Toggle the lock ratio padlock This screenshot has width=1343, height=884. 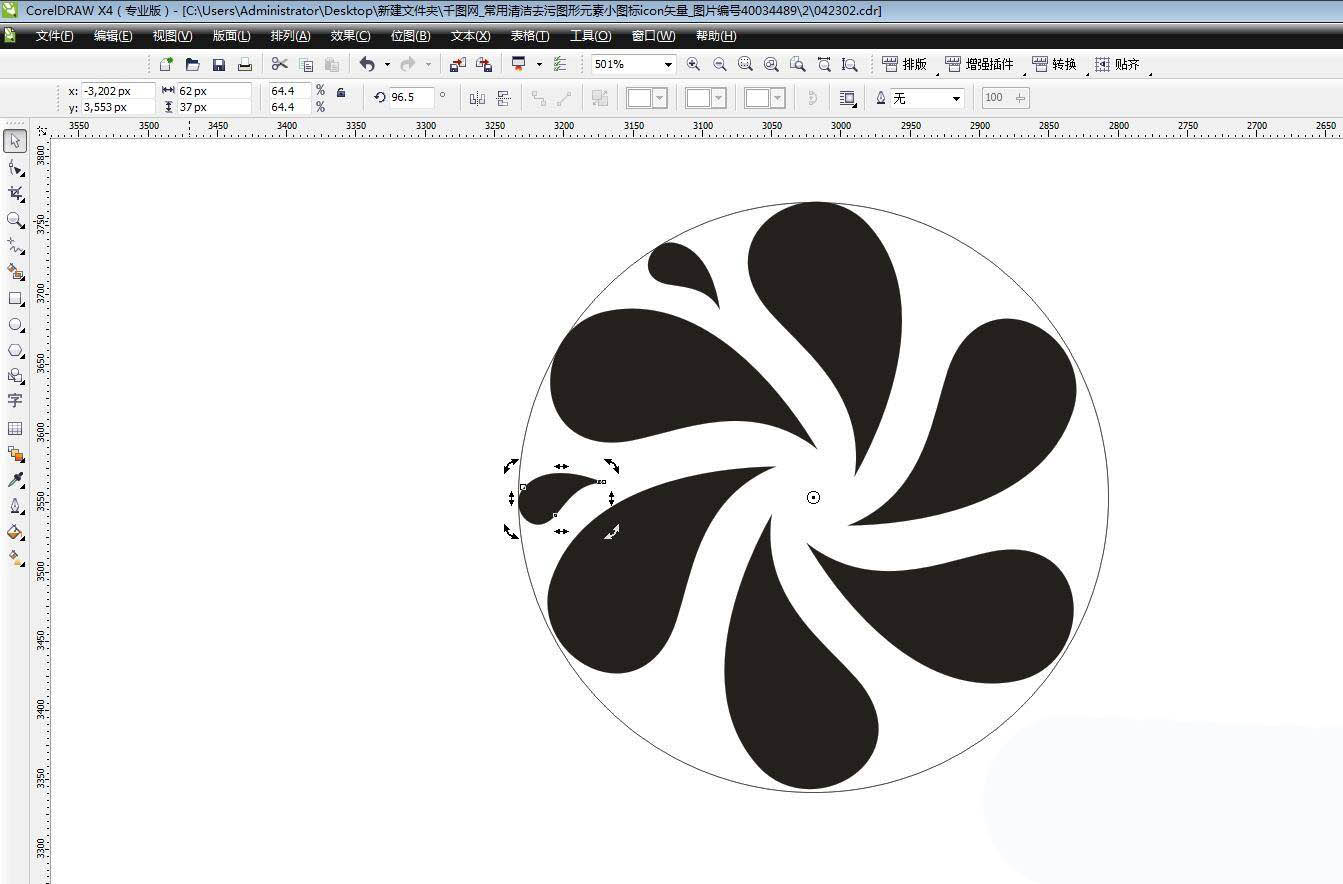tap(341, 92)
